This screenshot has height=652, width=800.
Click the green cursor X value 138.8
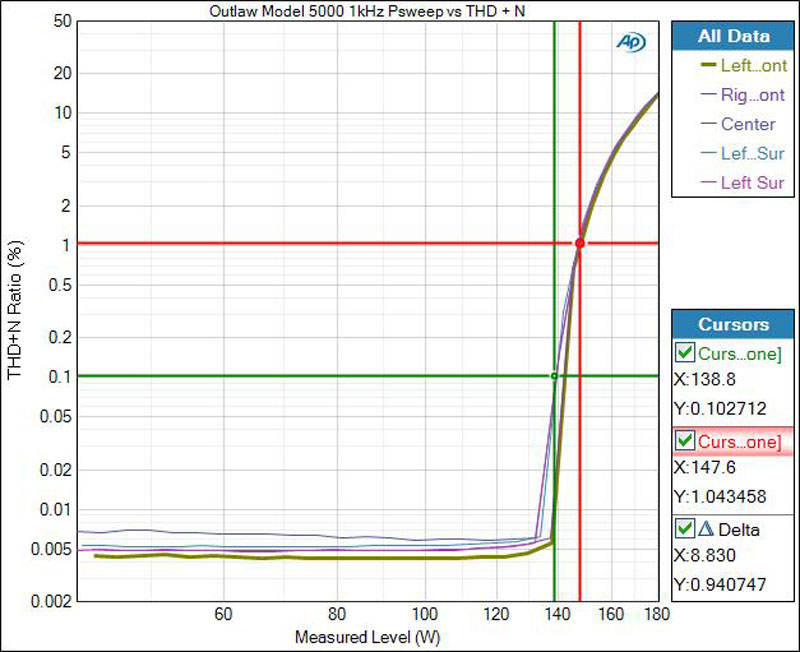tap(709, 382)
